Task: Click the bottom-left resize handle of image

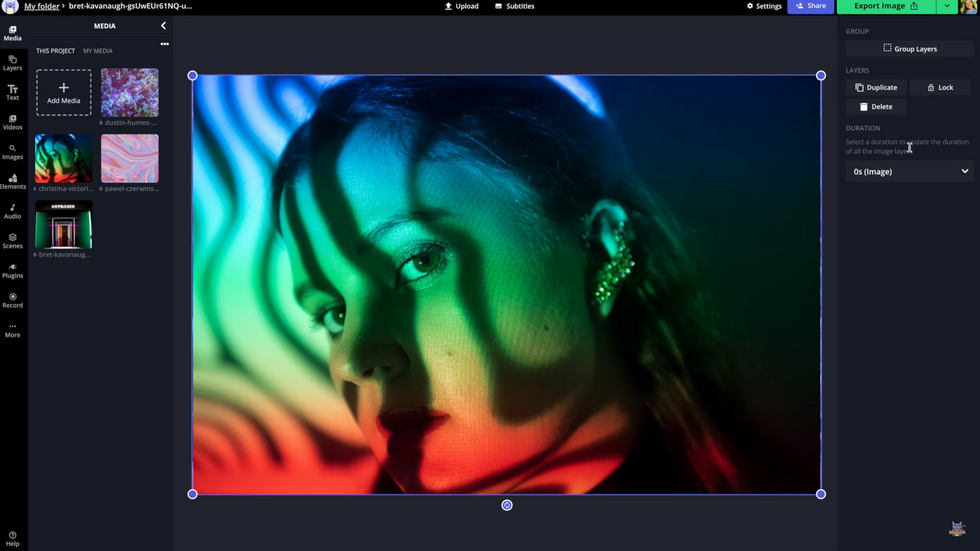Action: pos(192,494)
